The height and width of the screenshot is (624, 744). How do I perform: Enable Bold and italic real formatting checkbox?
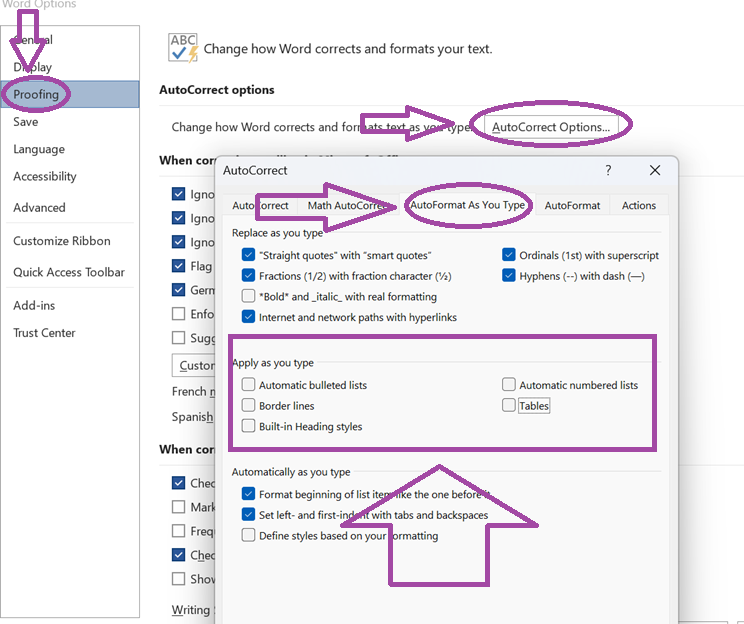(x=248, y=296)
